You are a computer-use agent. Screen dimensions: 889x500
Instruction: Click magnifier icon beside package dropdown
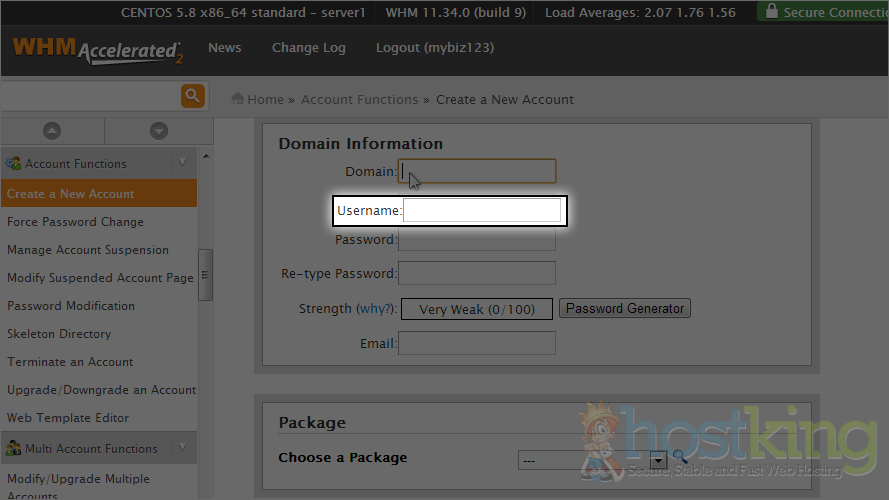point(680,458)
